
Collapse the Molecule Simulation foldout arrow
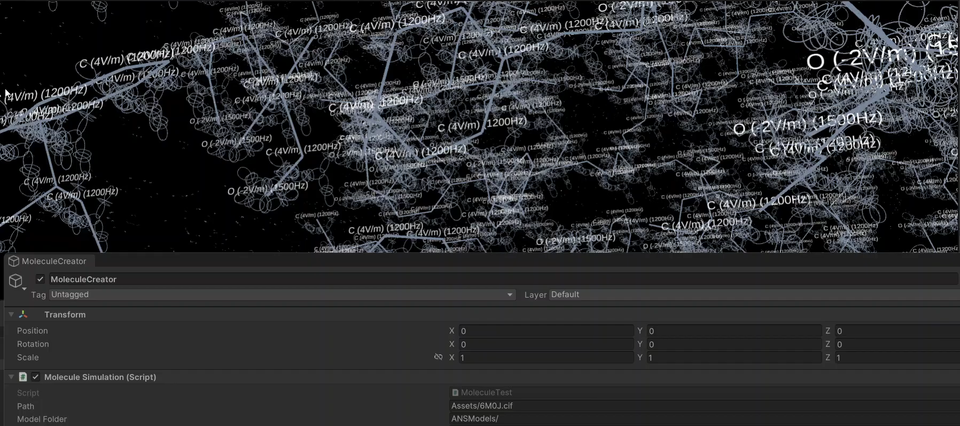pos(11,377)
